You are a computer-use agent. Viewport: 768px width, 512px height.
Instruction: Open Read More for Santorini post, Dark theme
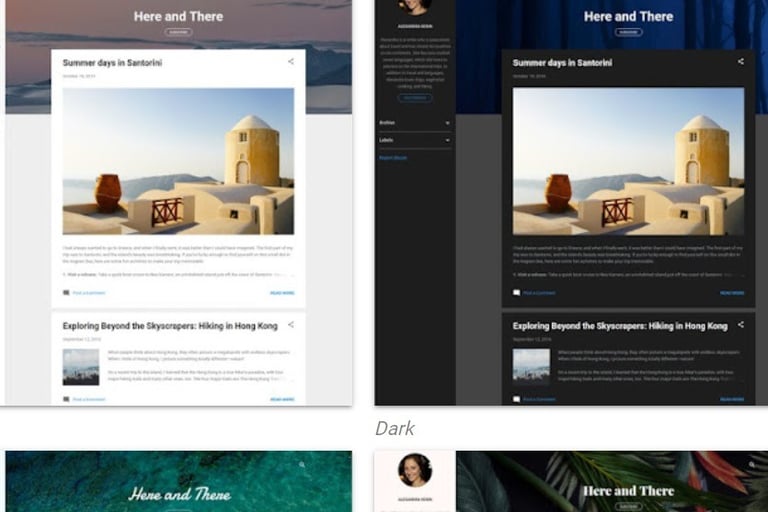click(732, 293)
